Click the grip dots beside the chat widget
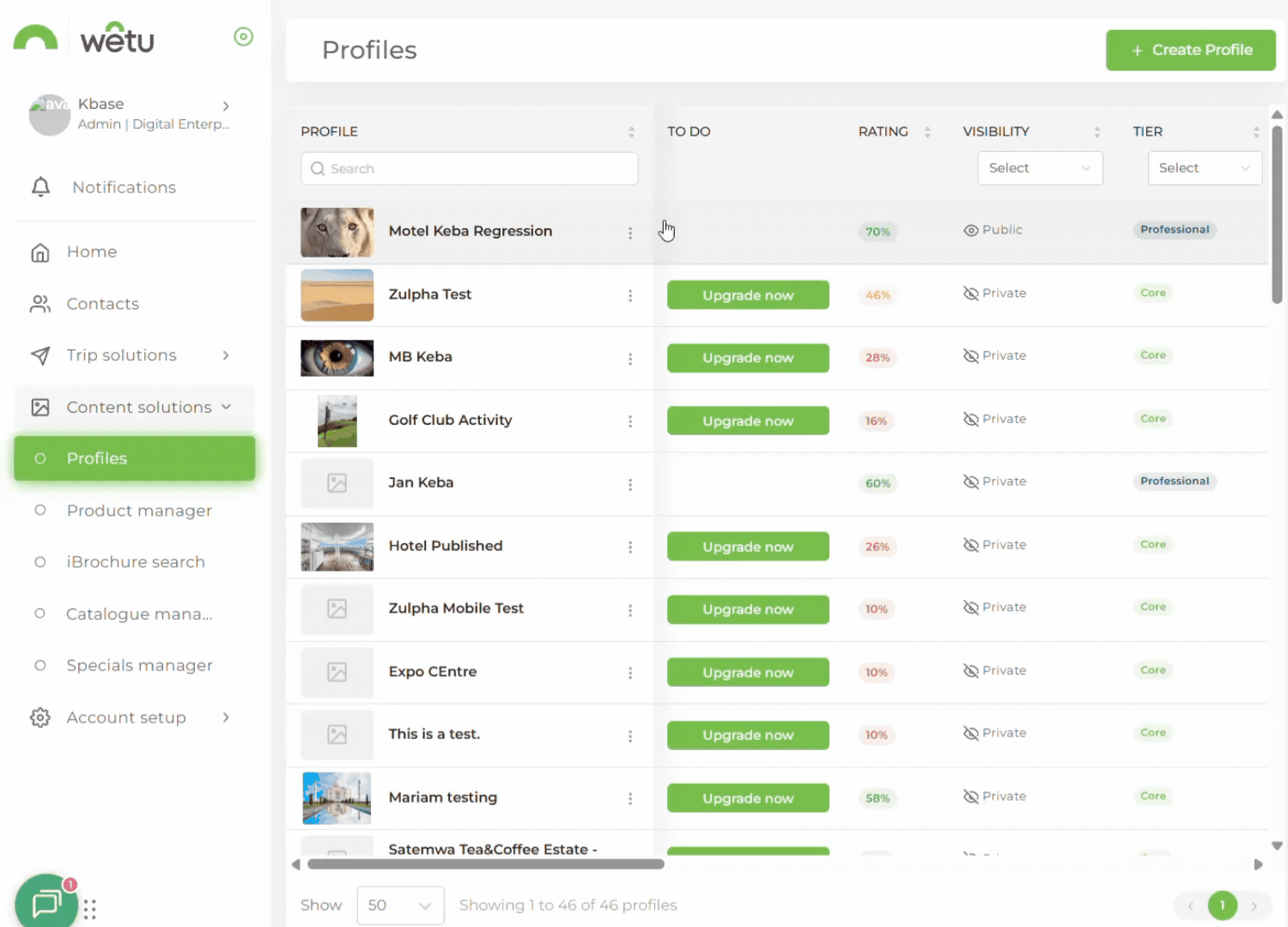The width and height of the screenshot is (1288, 927). coord(90,909)
